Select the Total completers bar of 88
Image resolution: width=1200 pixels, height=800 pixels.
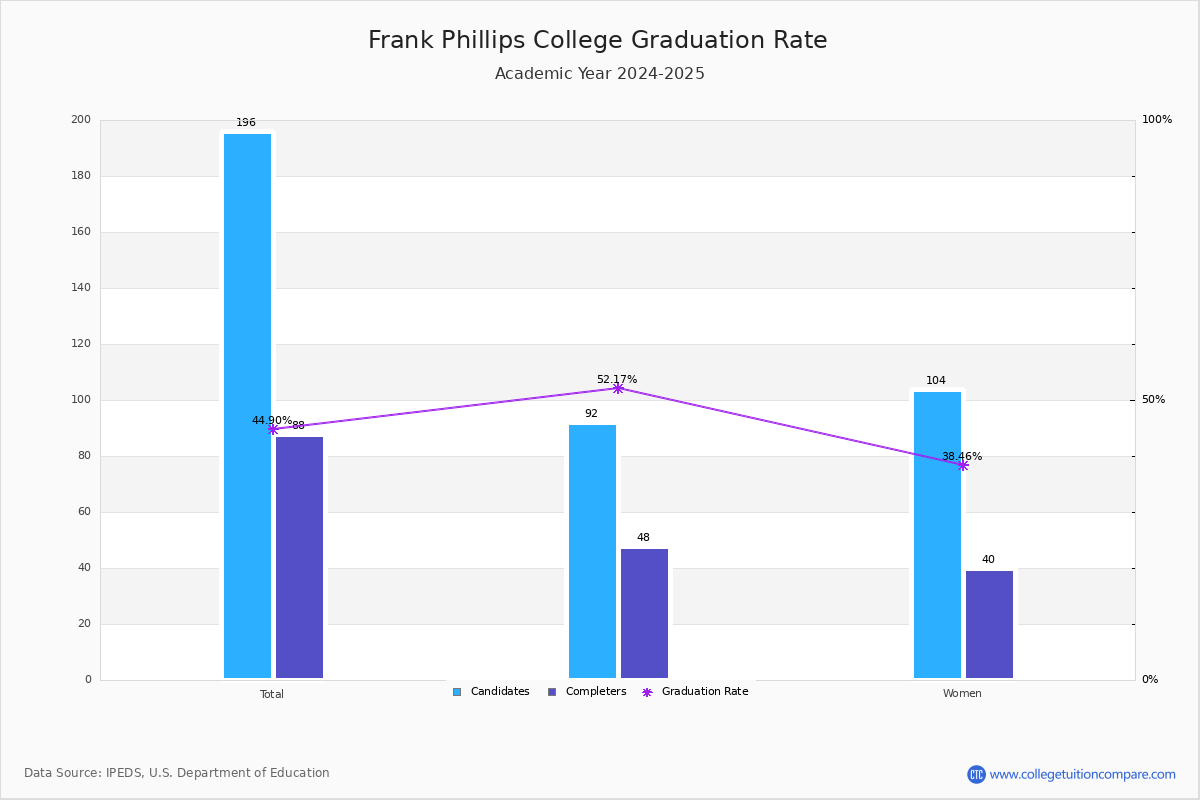coord(299,558)
